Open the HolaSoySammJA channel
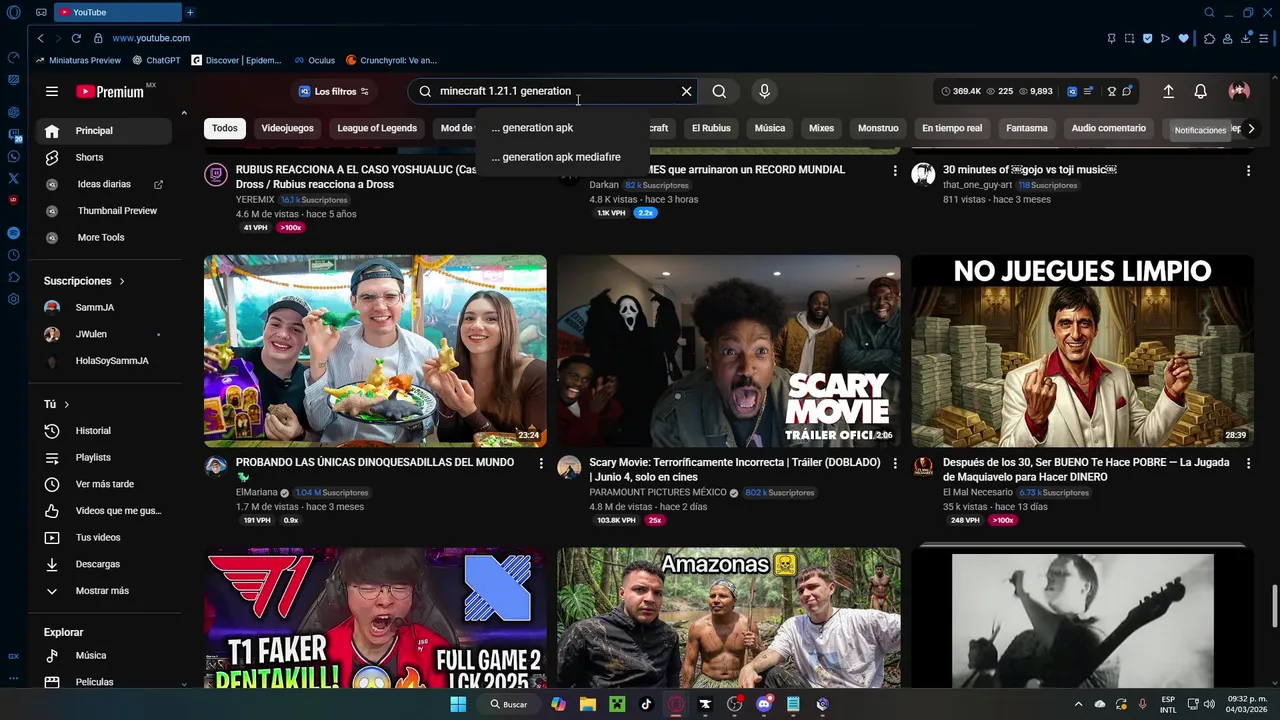The image size is (1280, 720). (104, 361)
